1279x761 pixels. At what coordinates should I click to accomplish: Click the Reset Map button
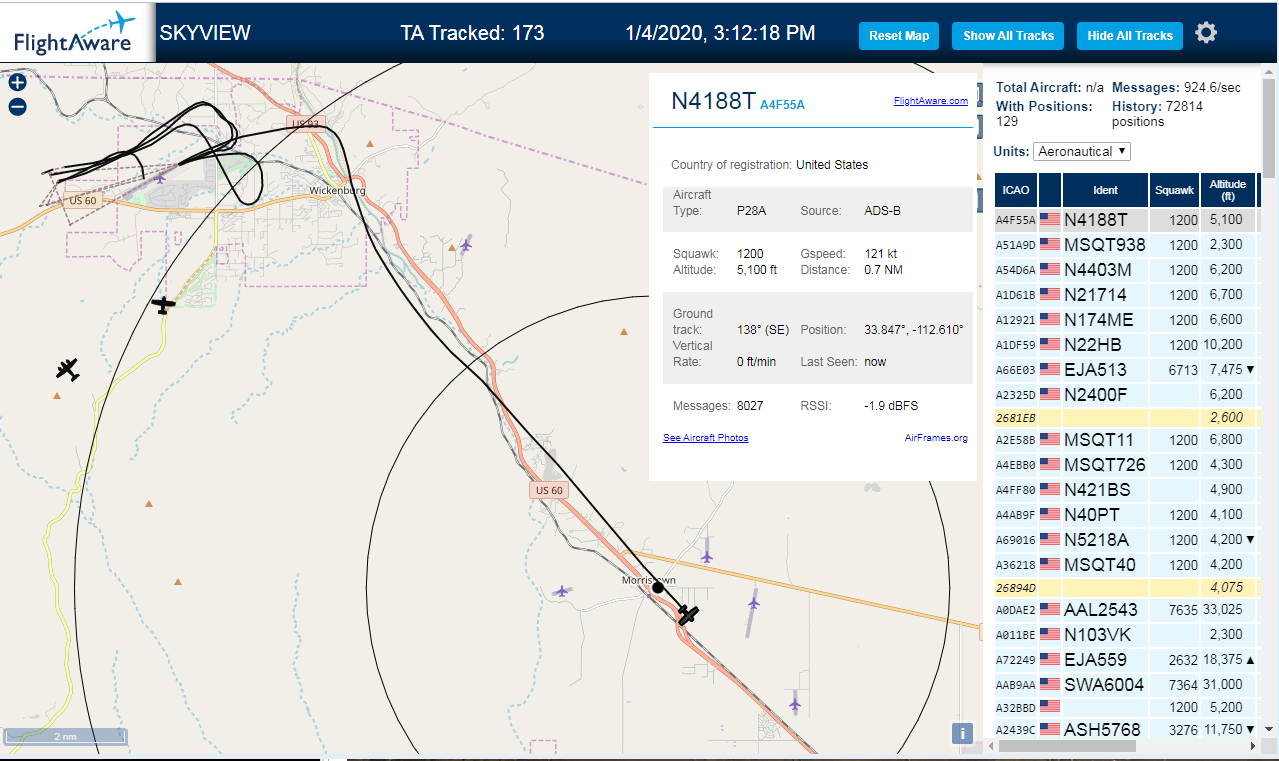coord(899,35)
